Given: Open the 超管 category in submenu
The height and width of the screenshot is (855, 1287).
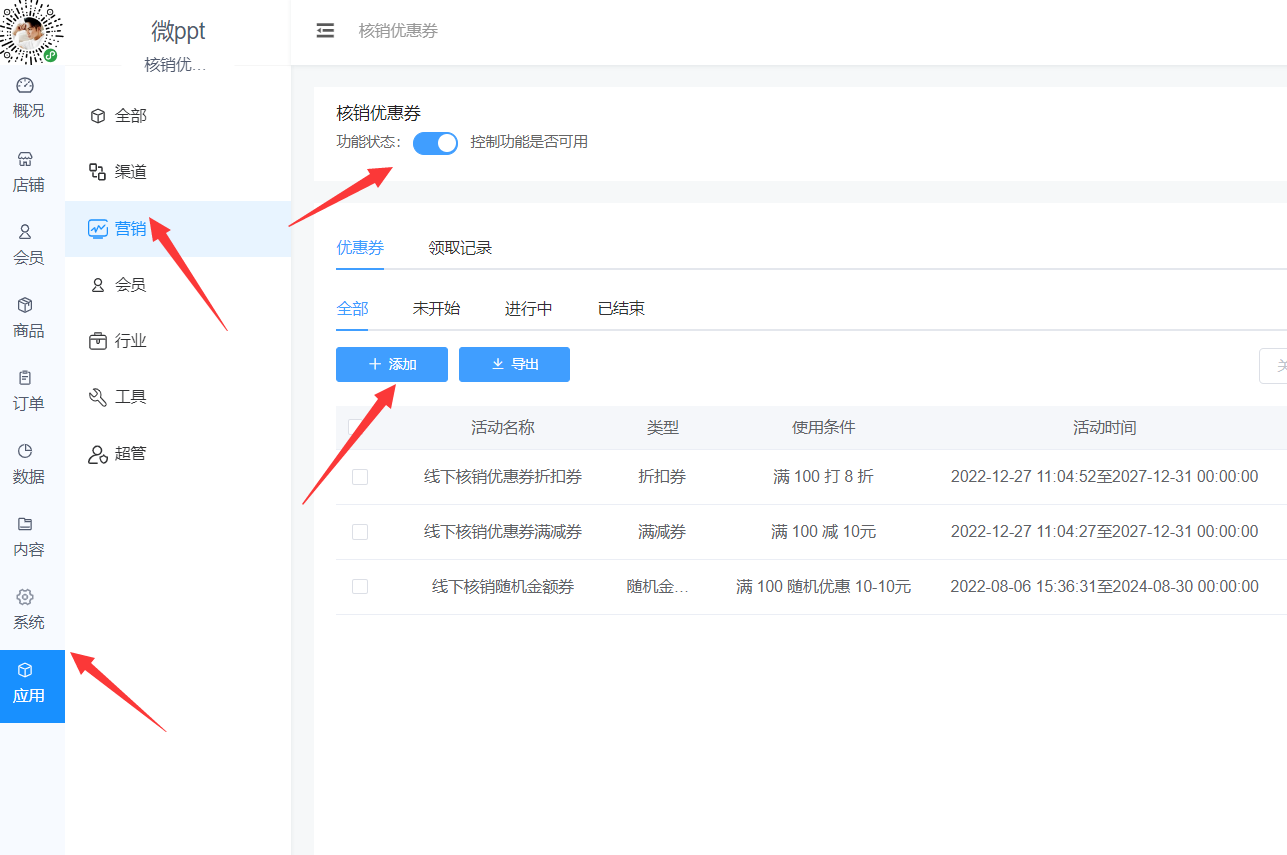Looking at the screenshot, I should coord(130,454).
